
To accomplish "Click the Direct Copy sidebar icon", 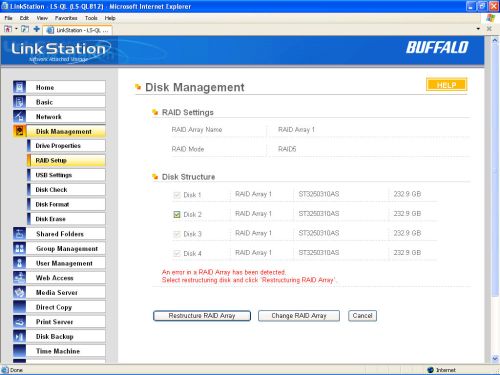I will (19, 307).
